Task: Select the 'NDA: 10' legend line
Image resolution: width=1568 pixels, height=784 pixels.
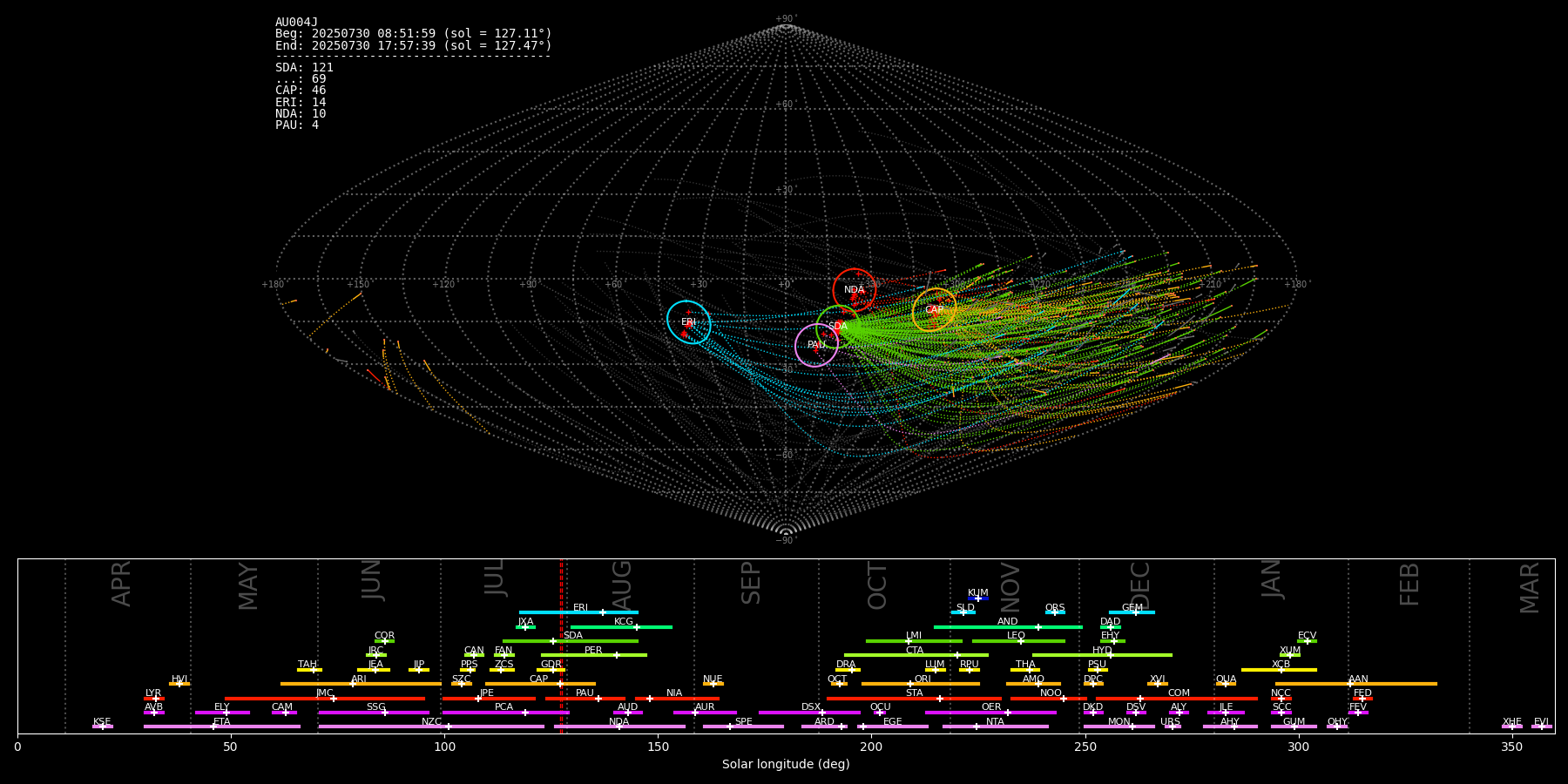Action: point(301,113)
